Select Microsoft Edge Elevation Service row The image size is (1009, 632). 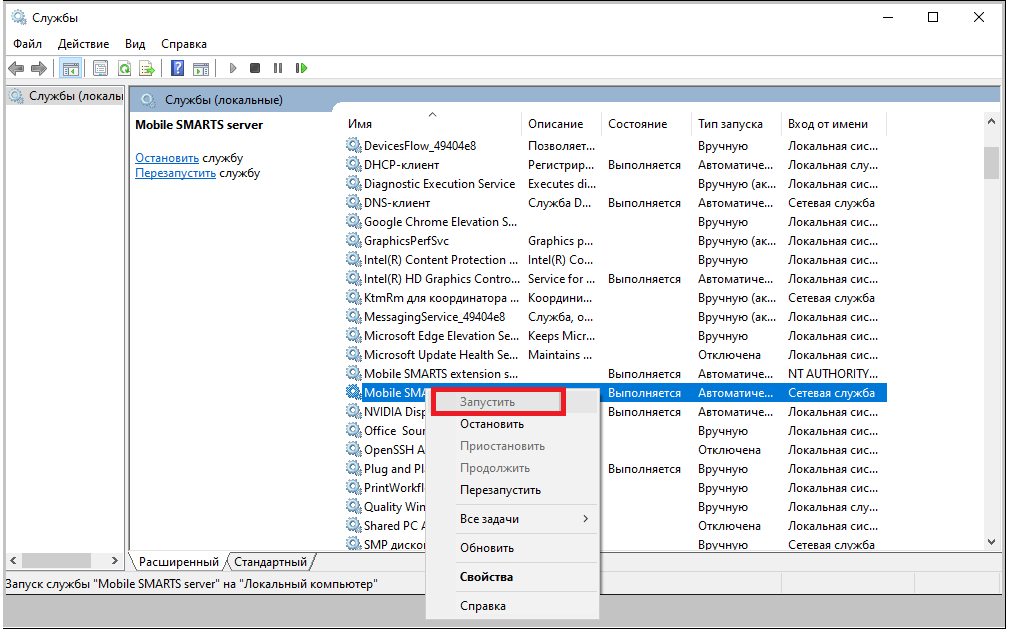pos(616,336)
